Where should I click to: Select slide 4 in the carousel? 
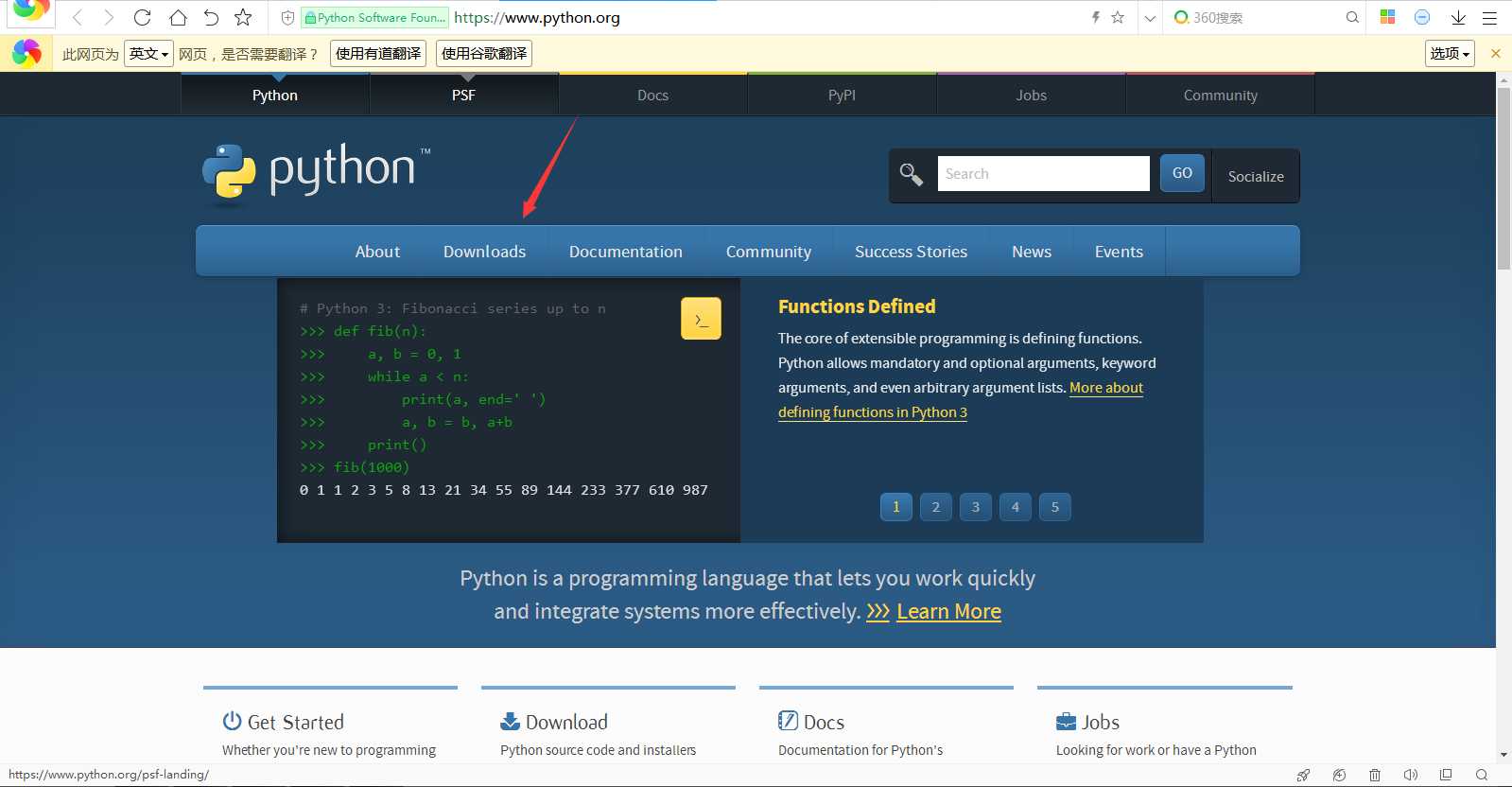coord(1016,507)
